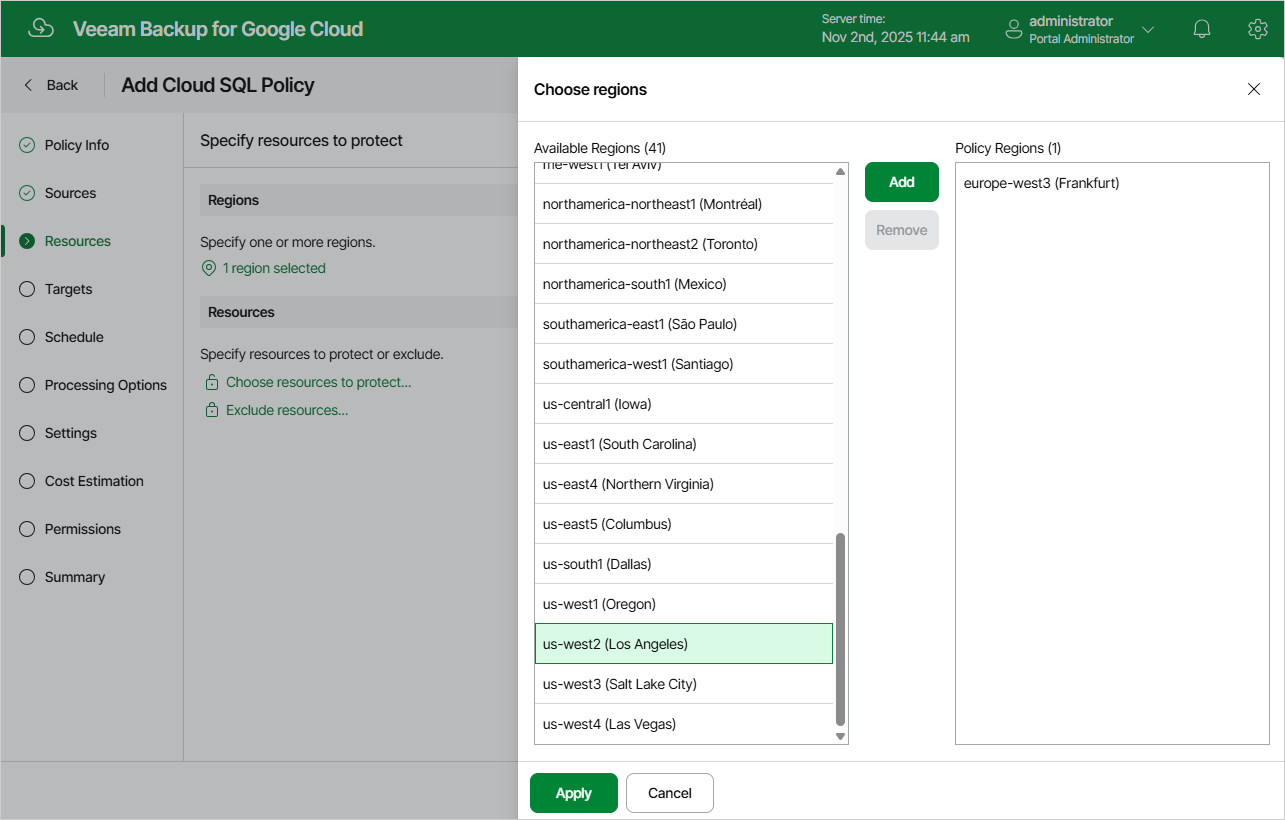Click the Summary step circle icon
Screen dimensions: 1285x820
click(x=27, y=577)
